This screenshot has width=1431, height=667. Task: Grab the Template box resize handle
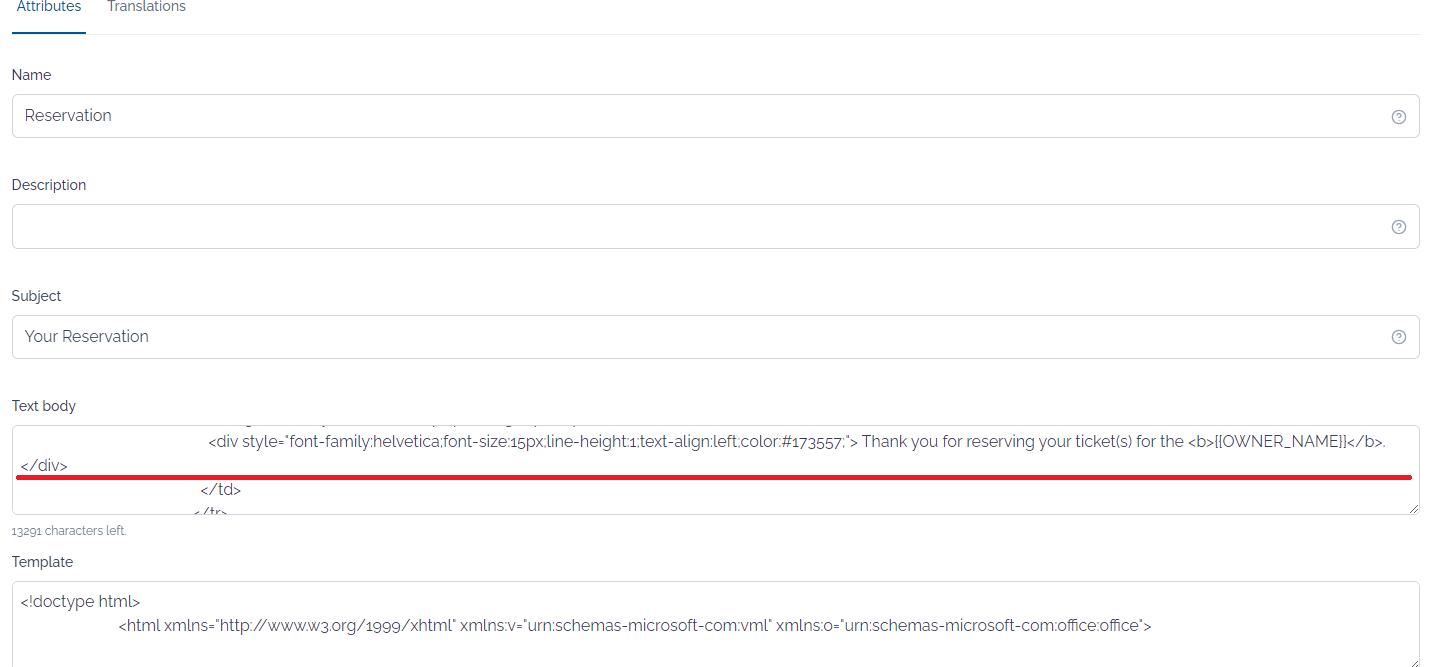[1413, 660]
